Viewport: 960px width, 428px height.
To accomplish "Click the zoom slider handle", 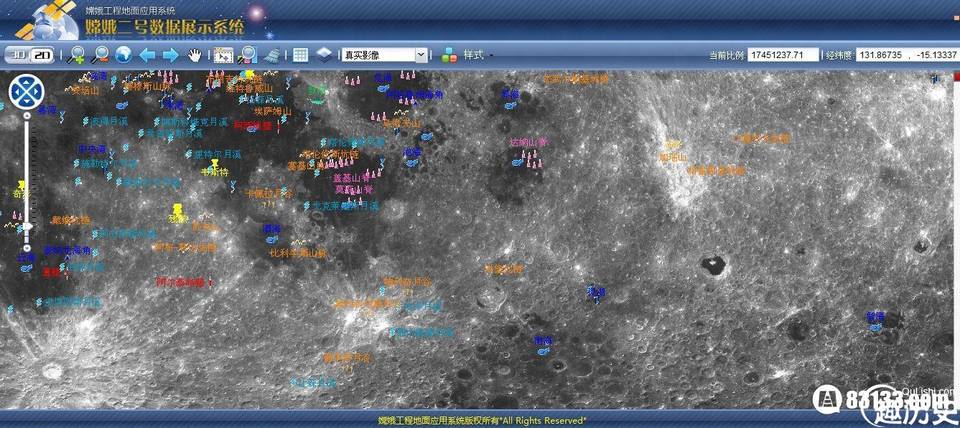I will tap(26, 227).
